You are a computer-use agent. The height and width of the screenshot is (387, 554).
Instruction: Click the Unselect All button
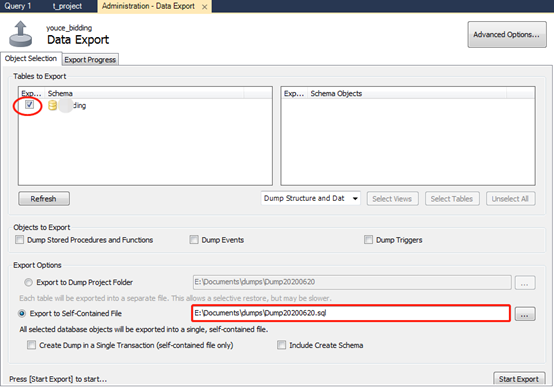click(x=510, y=199)
